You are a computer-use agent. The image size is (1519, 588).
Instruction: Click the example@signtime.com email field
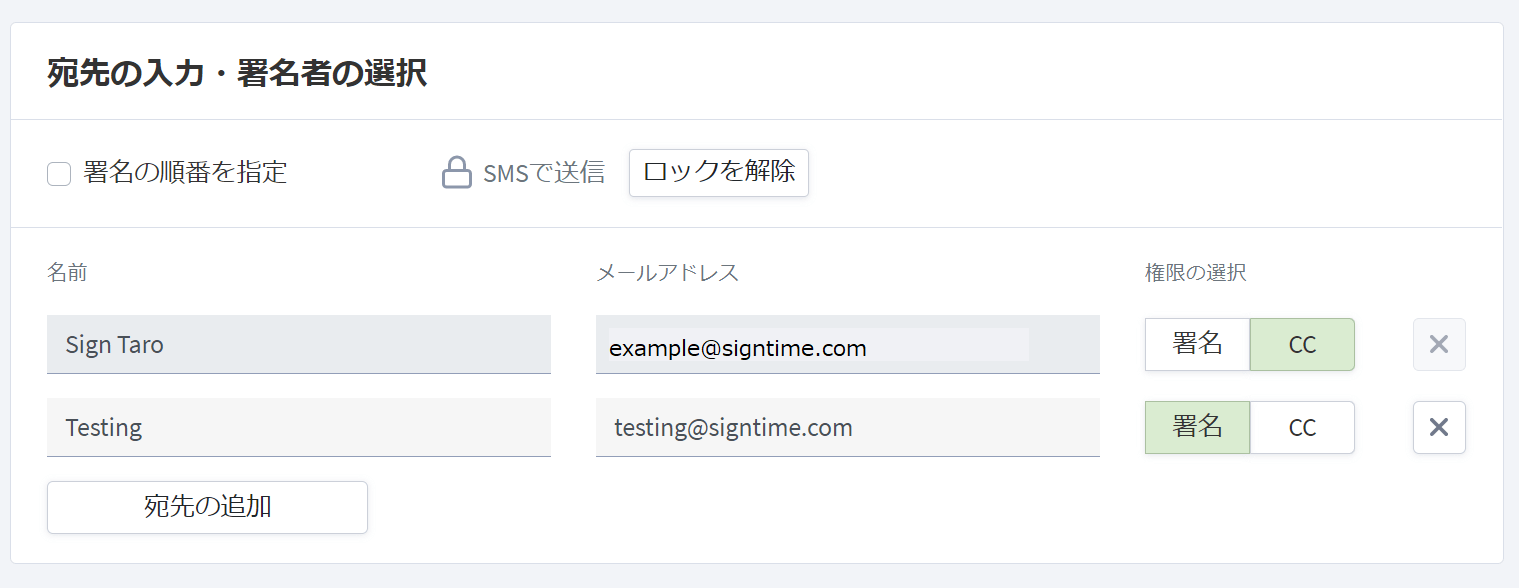tap(848, 345)
